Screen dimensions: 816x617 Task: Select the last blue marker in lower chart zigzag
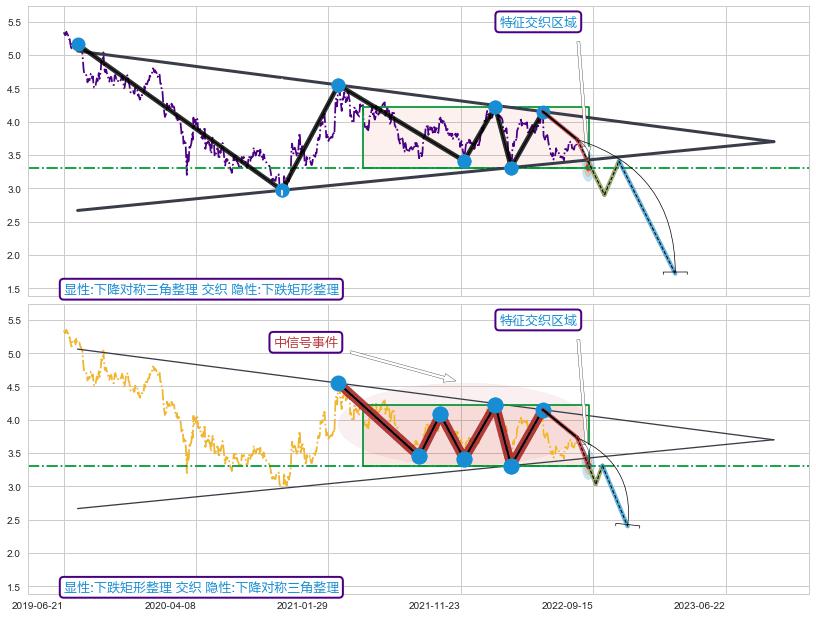click(x=543, y=410)
